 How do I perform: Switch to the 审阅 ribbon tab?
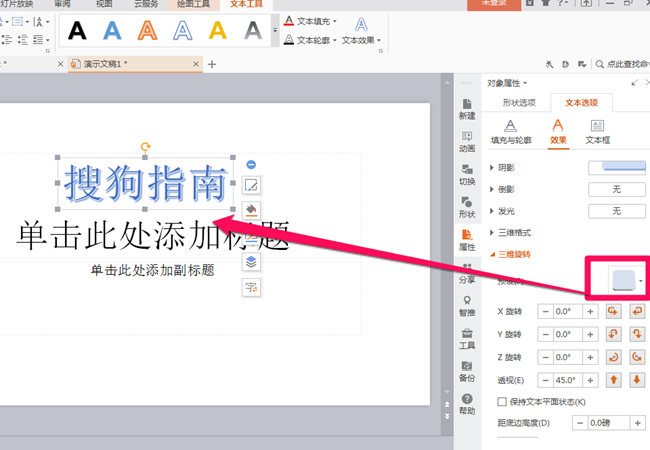(62, 4)
